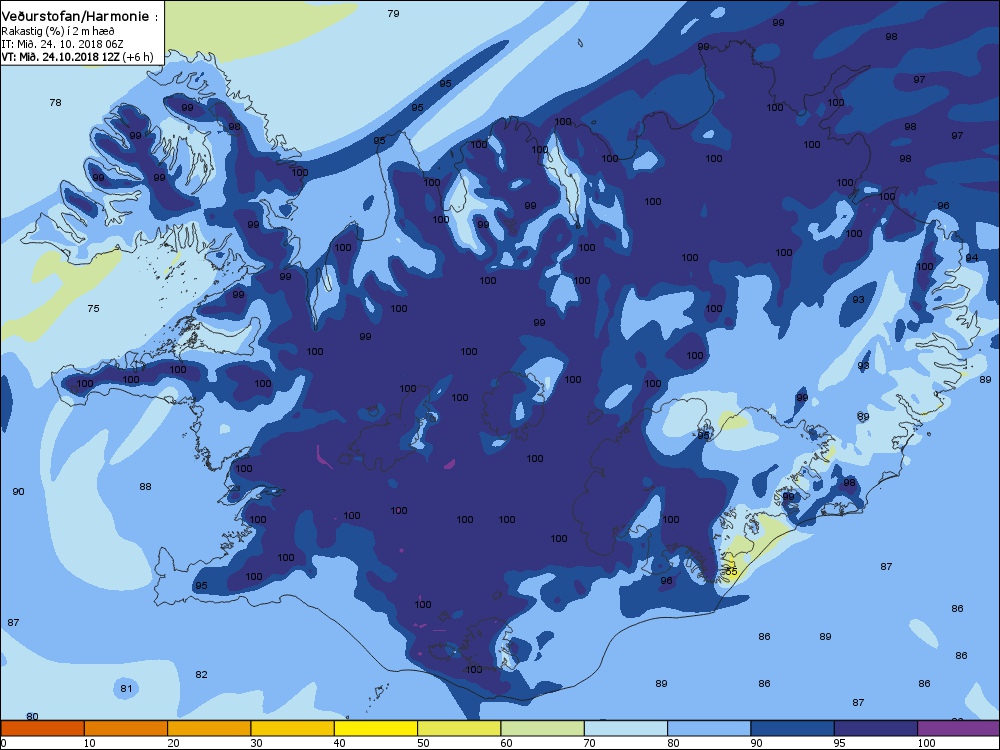This screenshot has height=750, width=1000.
Task: Click the legend tick label 70
Action: 589,743
